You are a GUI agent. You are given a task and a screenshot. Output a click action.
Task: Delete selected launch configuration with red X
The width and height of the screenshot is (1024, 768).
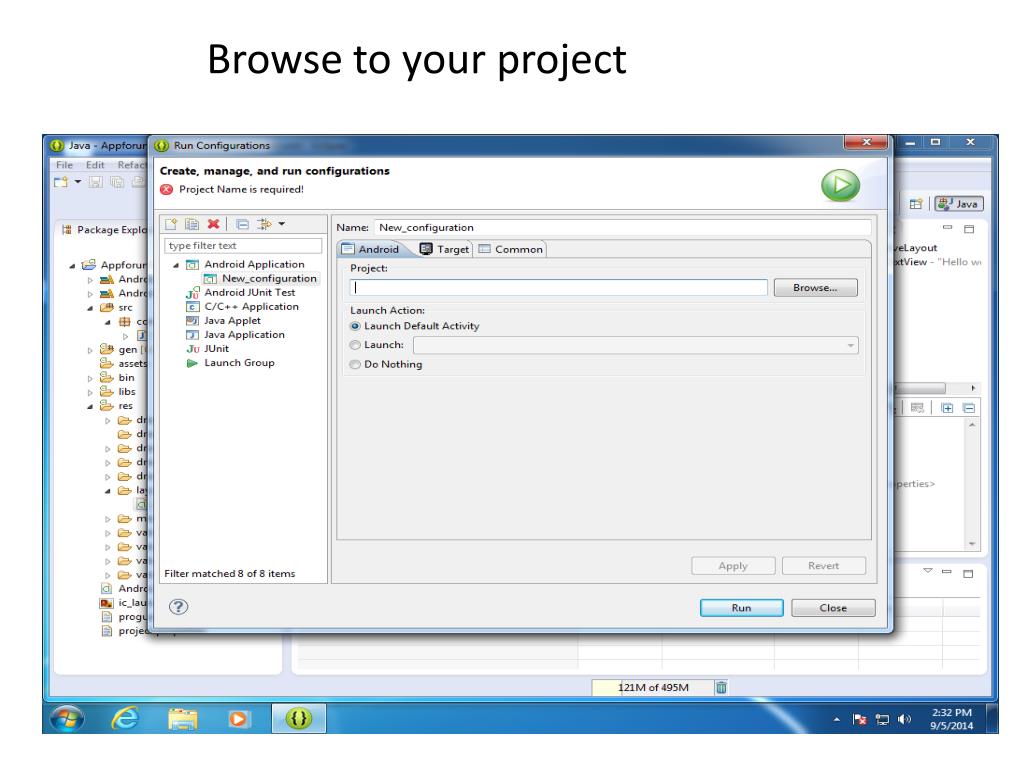[213, 224]
